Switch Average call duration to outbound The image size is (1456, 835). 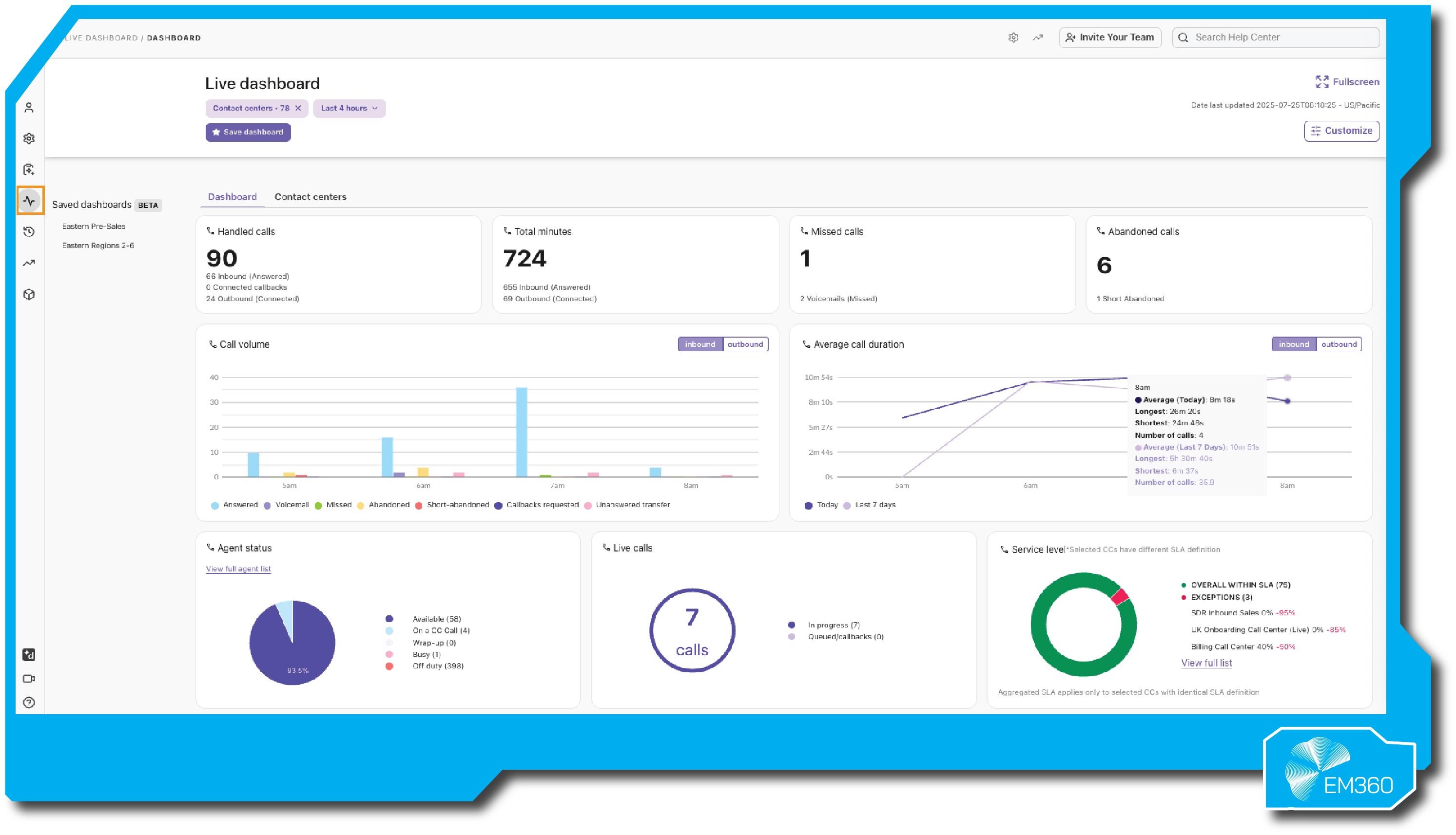tap(1339, 344)
